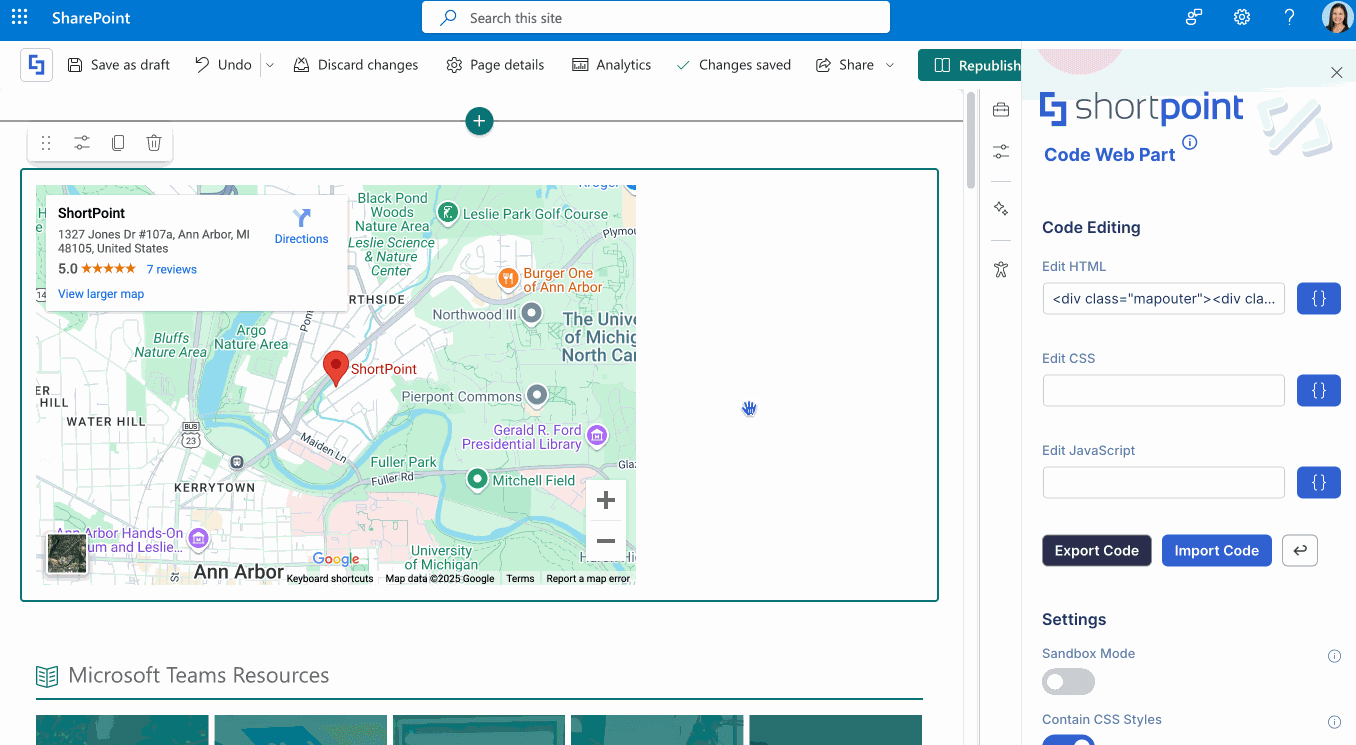Open the SharePoint app launcher grid
The image size is (1356, 745).
click(19, 18)
